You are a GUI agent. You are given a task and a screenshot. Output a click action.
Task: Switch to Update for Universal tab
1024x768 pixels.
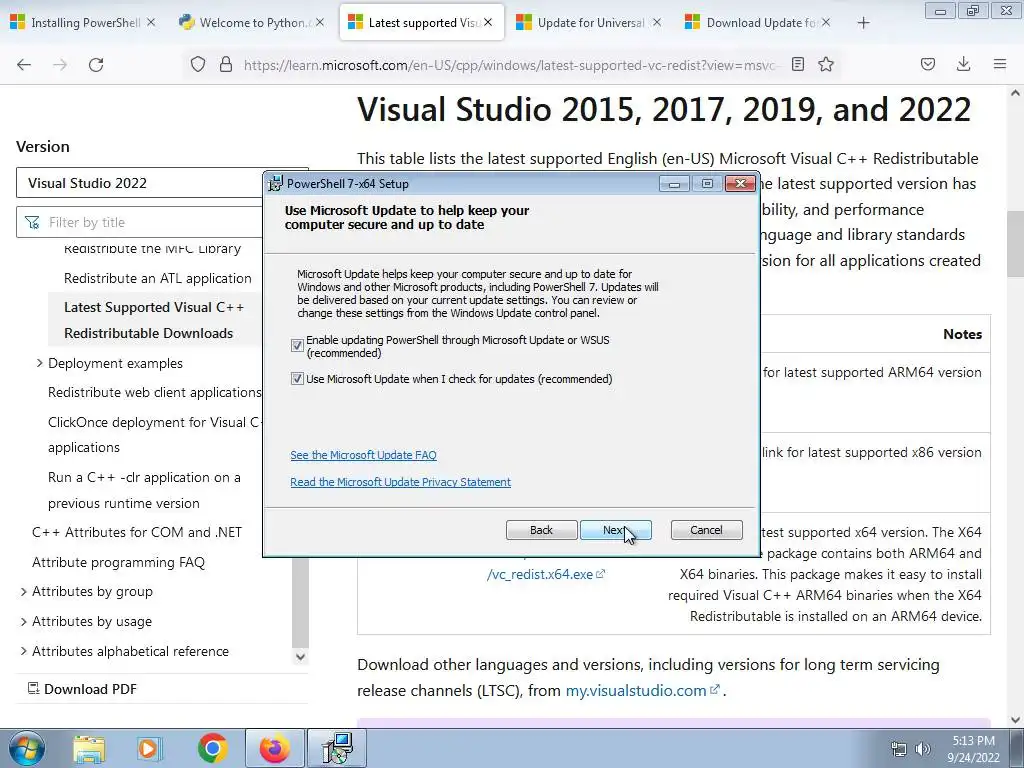click(x=591, y=22)
